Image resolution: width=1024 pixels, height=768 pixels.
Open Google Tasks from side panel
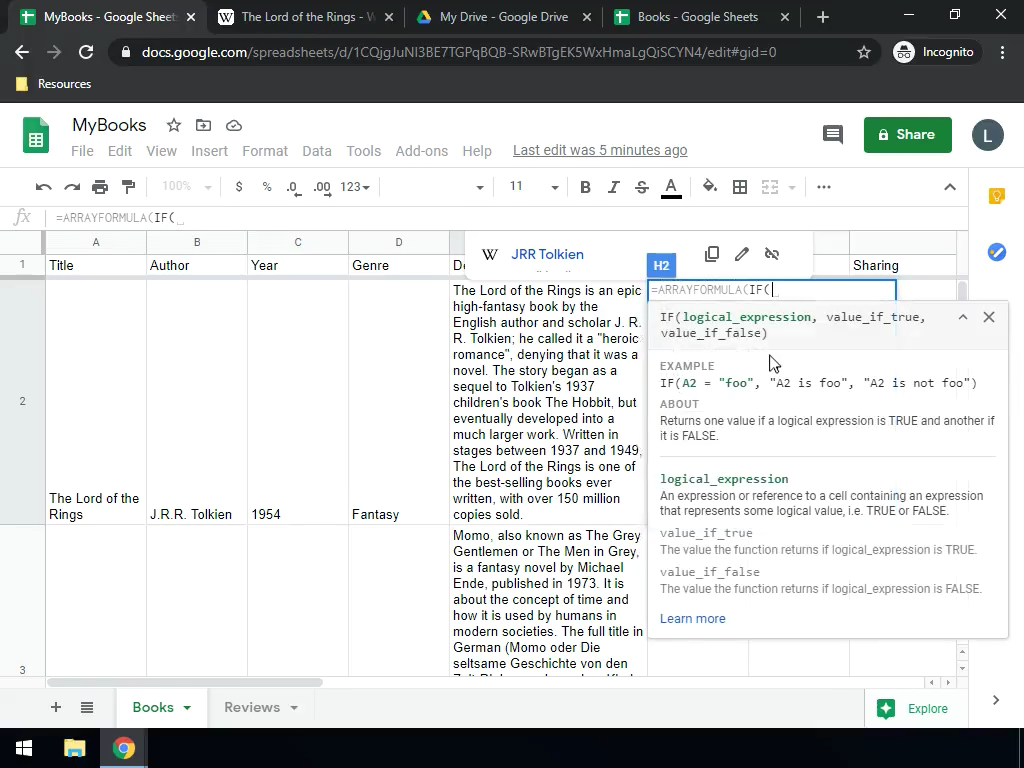pos(997,251)
